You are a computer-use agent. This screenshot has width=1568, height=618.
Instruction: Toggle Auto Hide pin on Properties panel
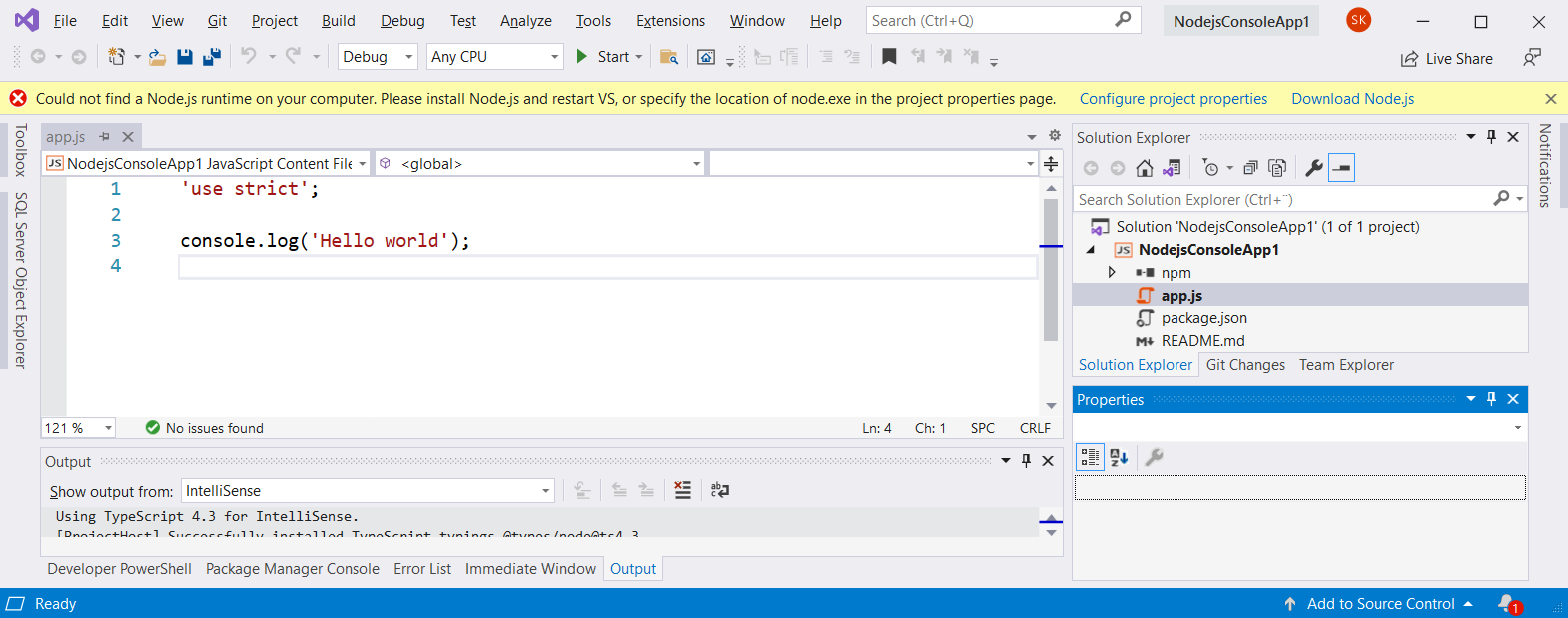pyautogui.click(x=1491, y=399)
